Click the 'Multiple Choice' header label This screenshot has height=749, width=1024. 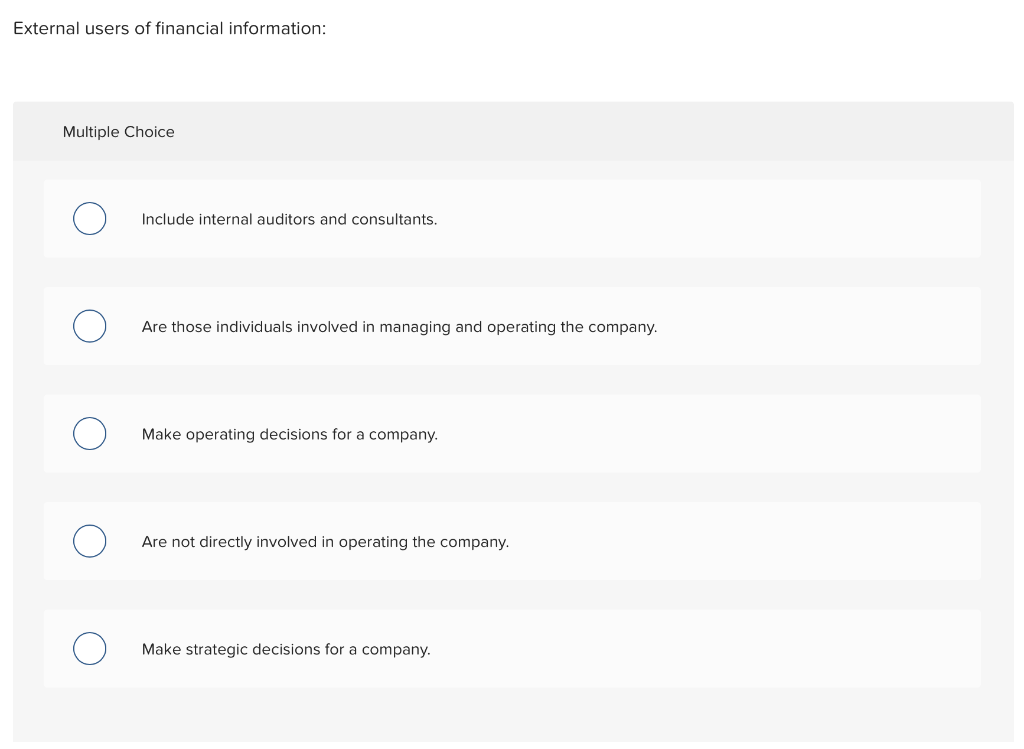pos(119,132)
